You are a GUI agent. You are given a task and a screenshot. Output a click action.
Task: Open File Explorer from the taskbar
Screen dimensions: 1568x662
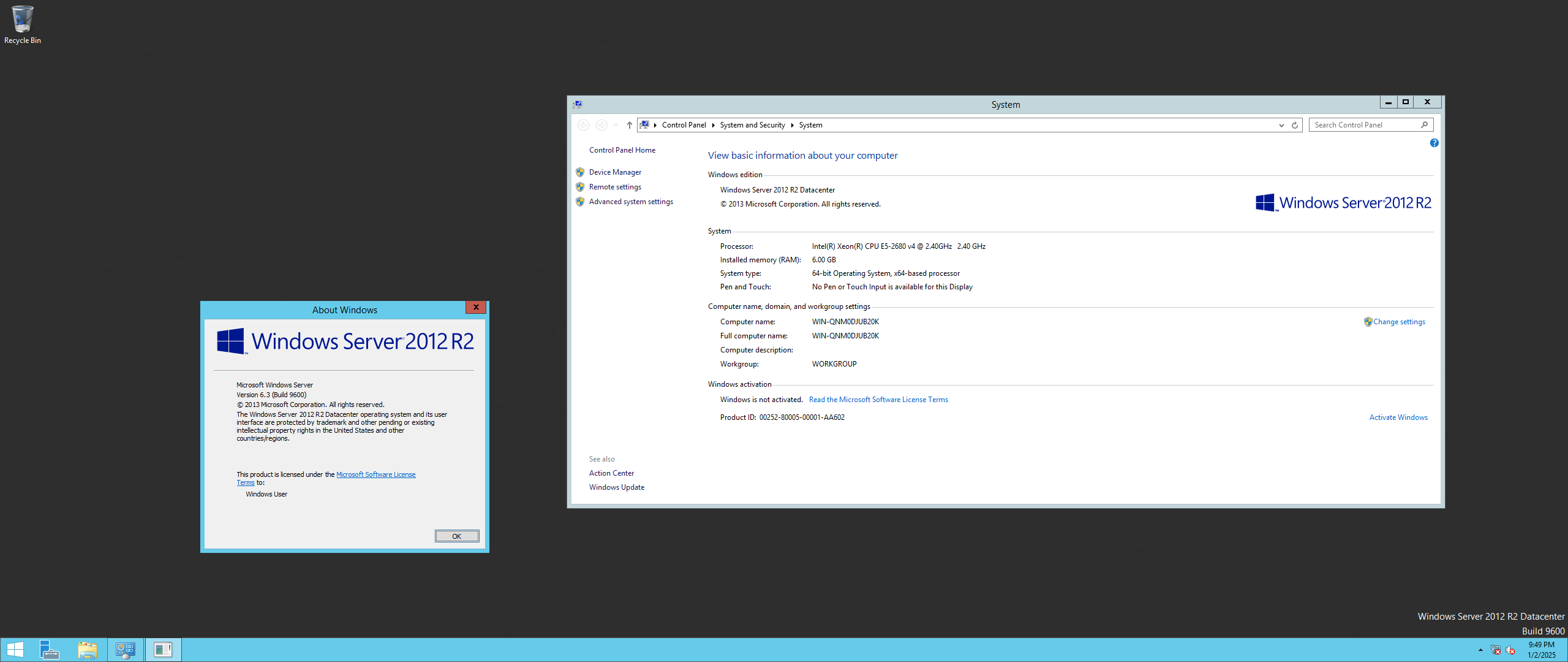click(x=88, y=650)
